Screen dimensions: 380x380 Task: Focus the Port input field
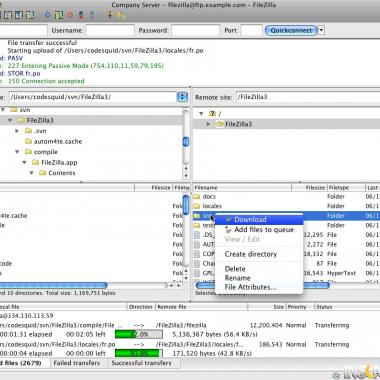(251, 30)
